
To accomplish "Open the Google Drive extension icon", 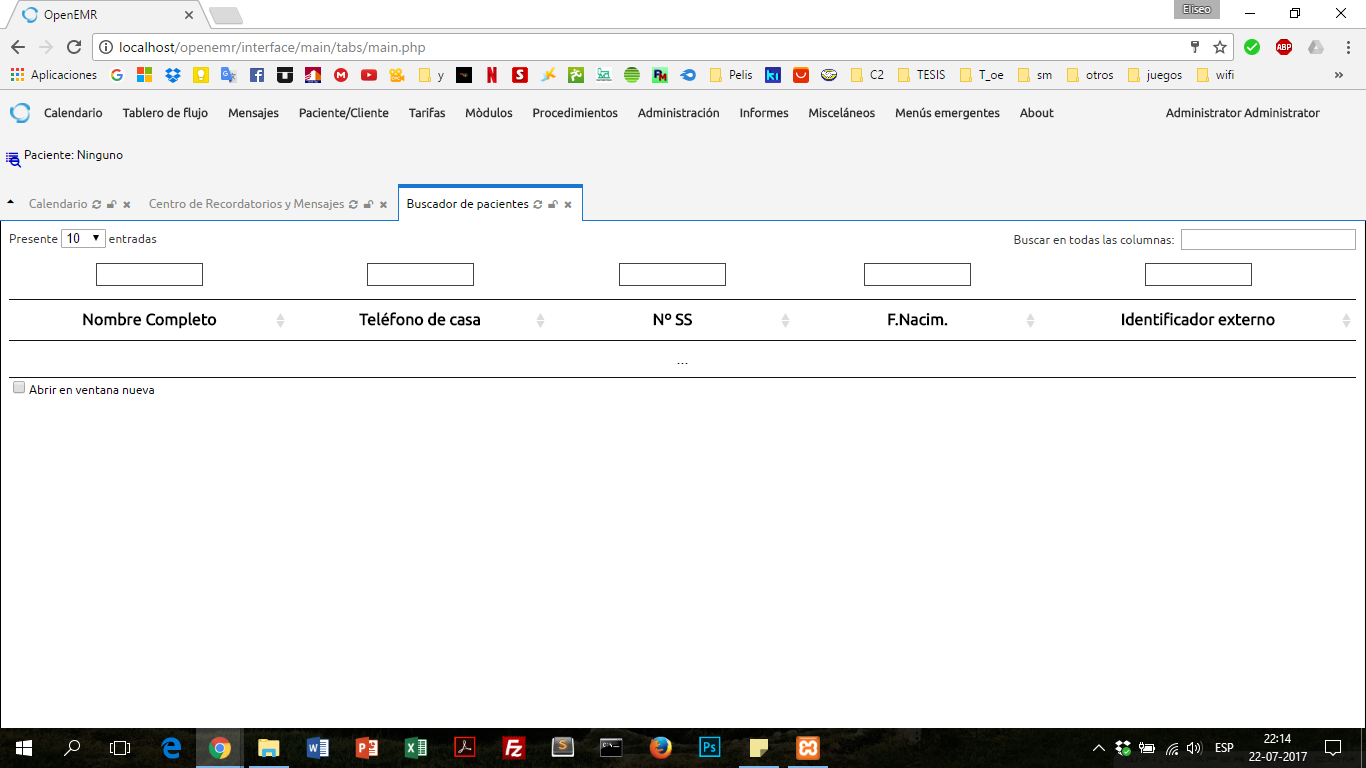I will (1316, 47).
